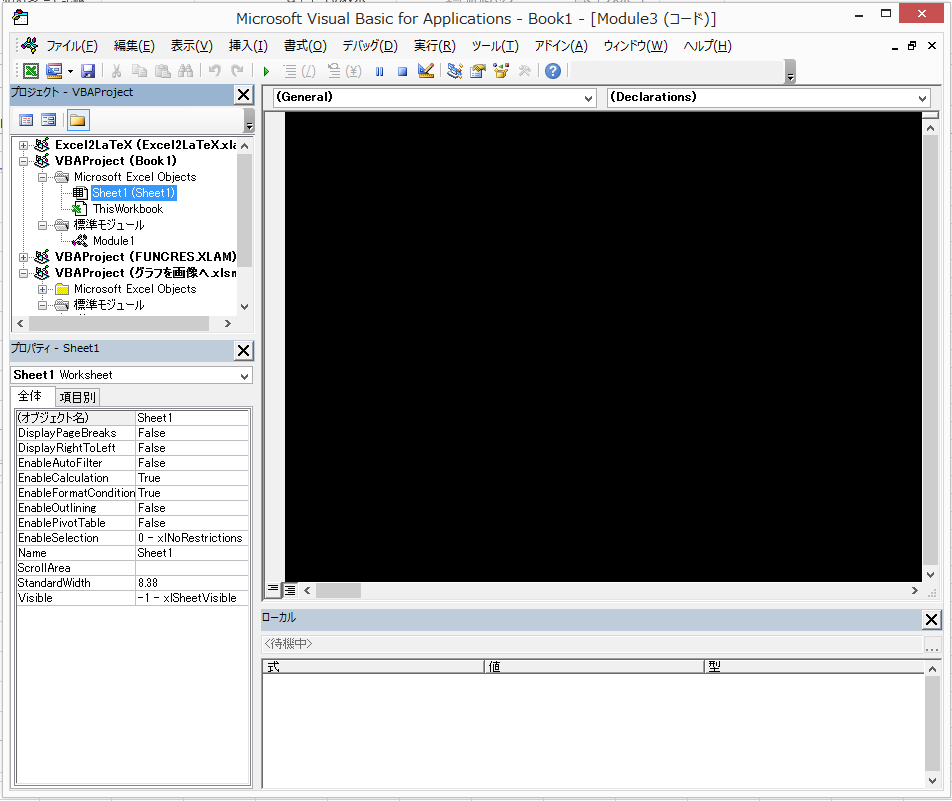Viewport: 952px width, 801px height.
Task: Expand グラフを画像へ Microsoft Excel Objects folder
Action: pyautogui.click(x=42, y=289)
